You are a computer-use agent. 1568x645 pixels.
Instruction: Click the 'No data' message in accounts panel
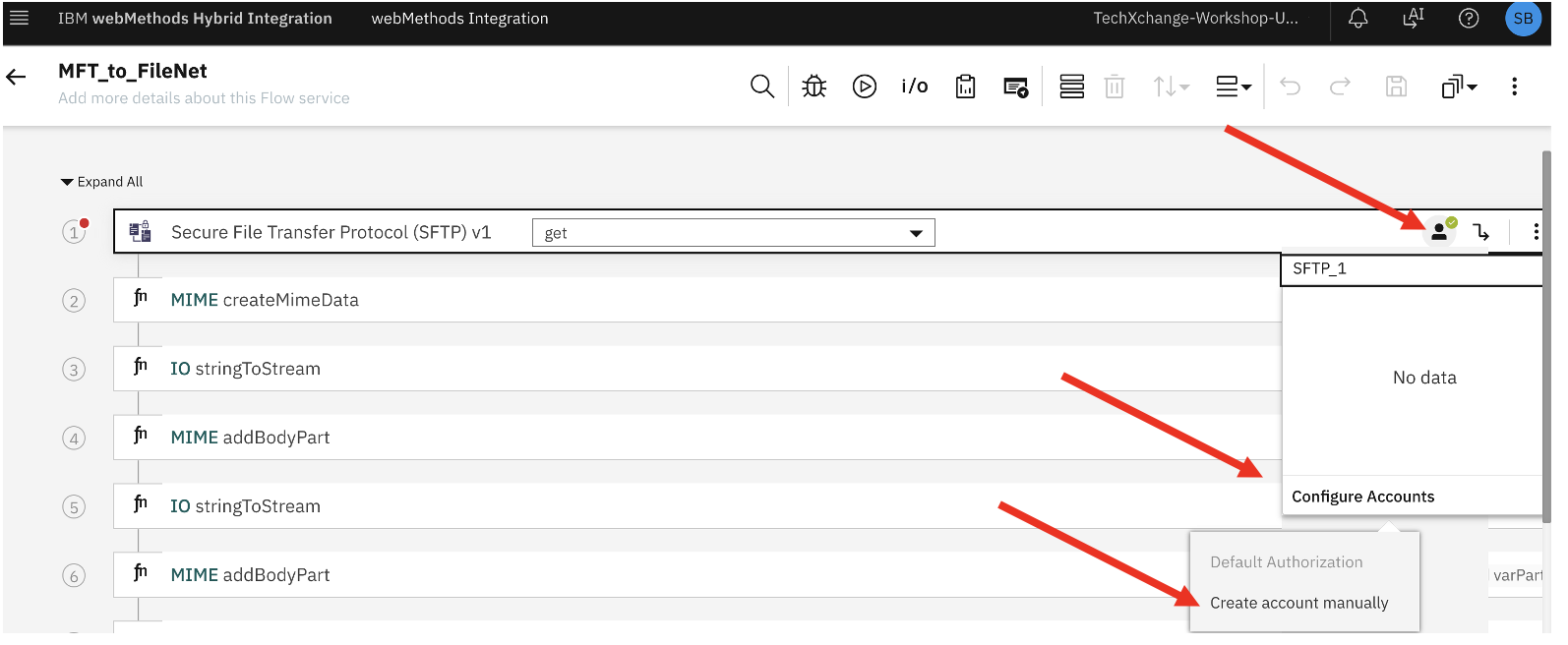(1424, 378)
